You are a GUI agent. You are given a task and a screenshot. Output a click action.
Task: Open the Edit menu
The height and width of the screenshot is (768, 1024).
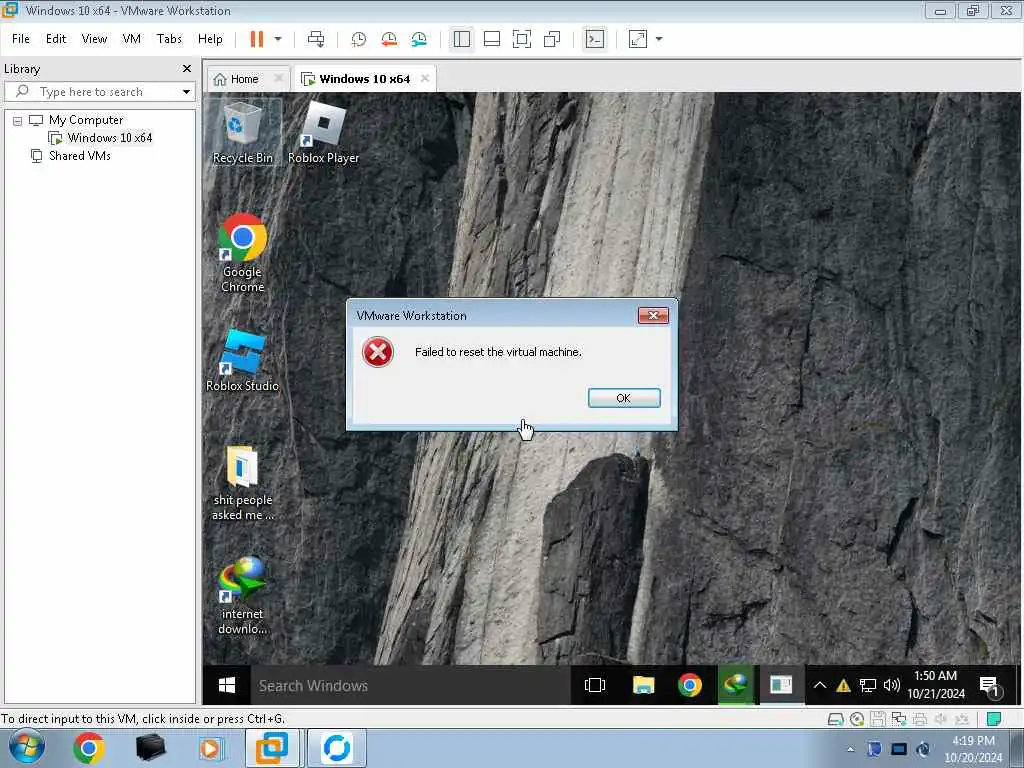click(56, 39)
